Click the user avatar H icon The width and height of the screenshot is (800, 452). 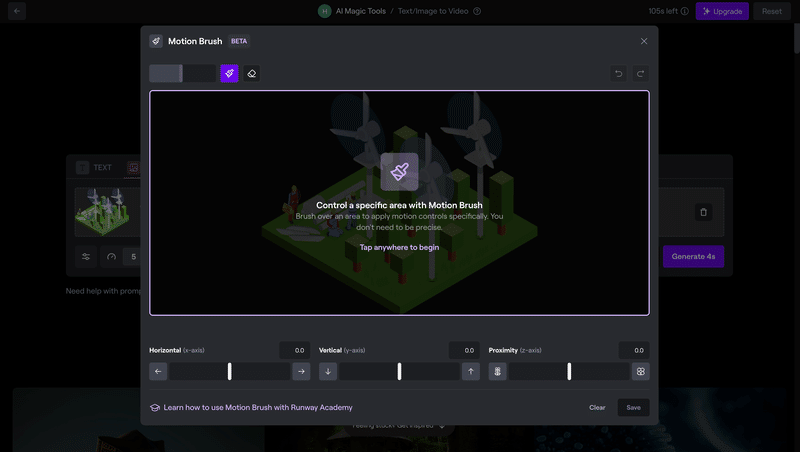coord(324,11)
